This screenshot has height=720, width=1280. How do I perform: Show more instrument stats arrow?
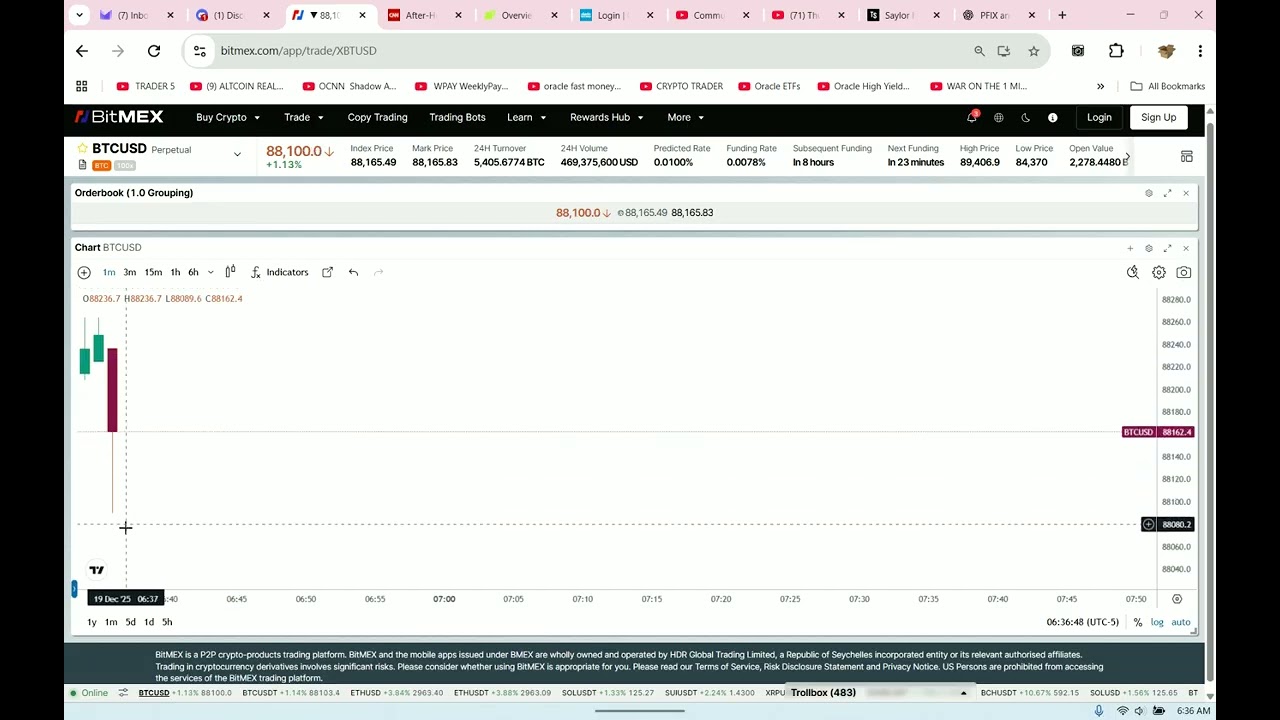1127,157
